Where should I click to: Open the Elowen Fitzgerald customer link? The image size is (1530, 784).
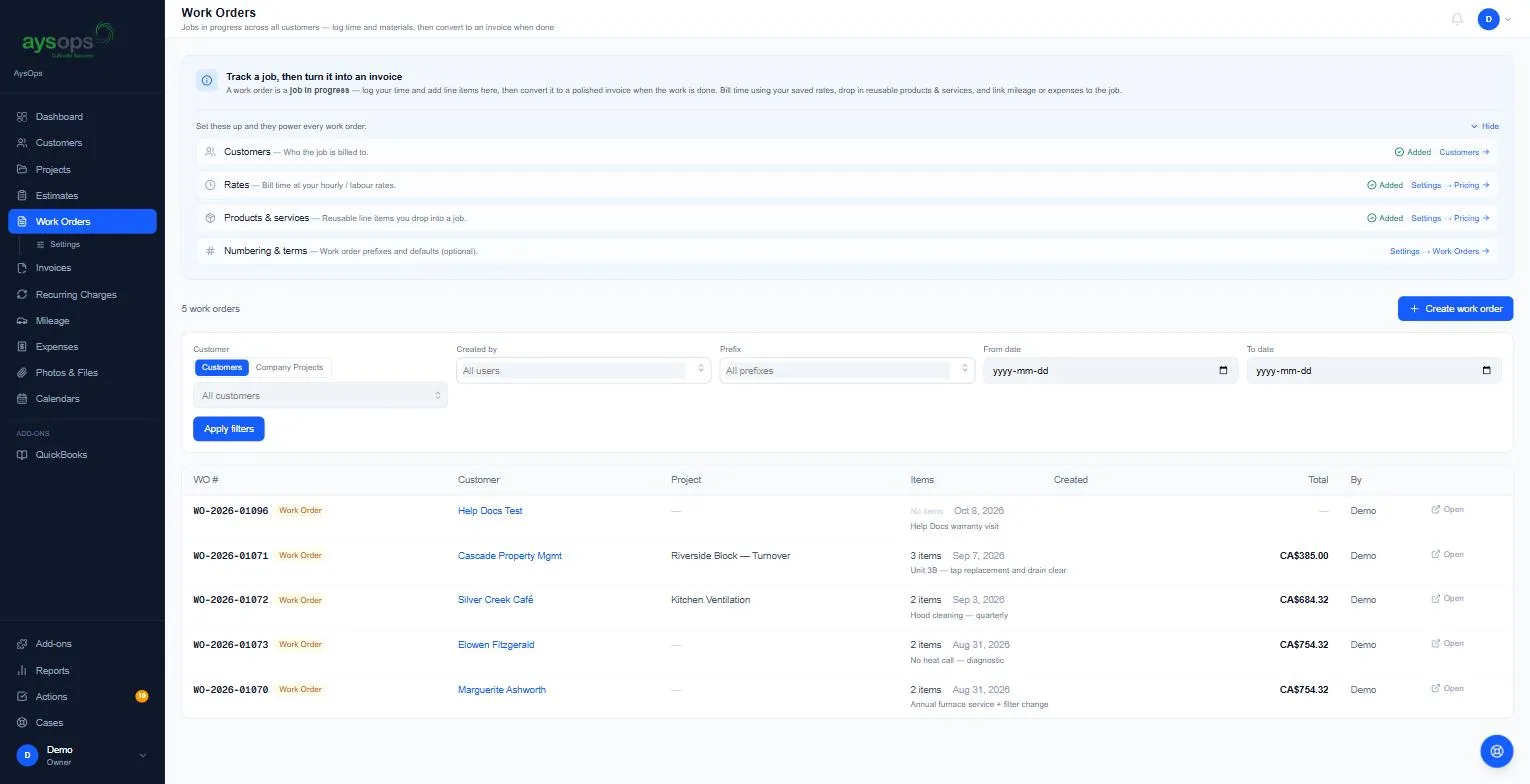pos(496,645)
